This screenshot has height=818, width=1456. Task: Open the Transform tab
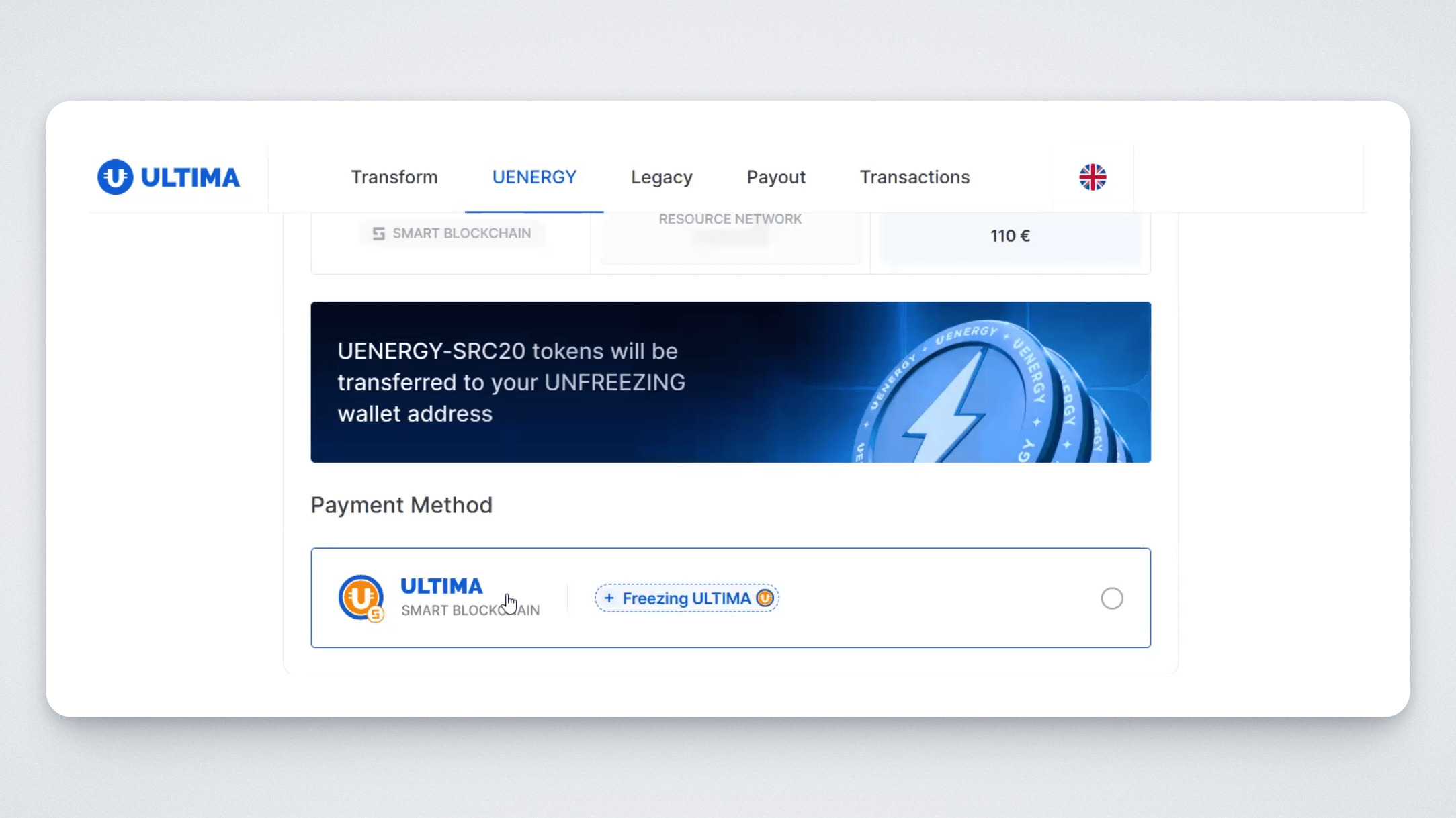pyautogui.click(x=394, y=177)
